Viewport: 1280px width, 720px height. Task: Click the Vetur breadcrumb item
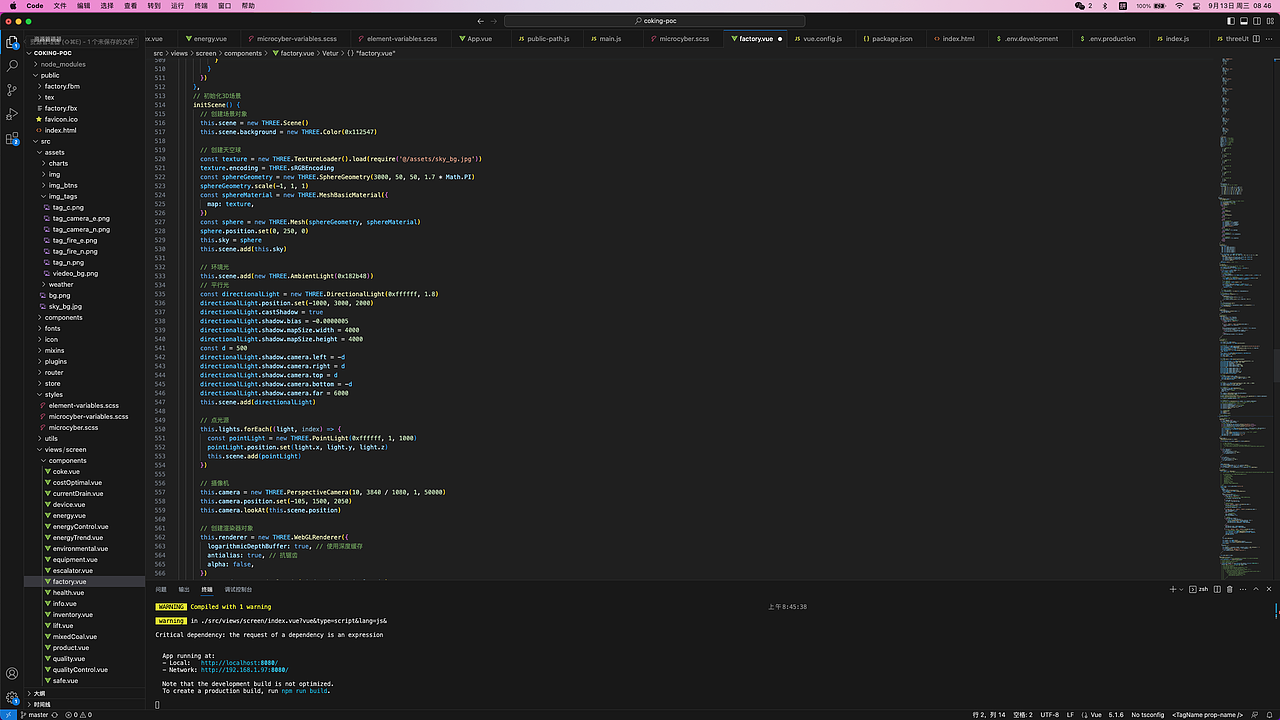point(330,53)
